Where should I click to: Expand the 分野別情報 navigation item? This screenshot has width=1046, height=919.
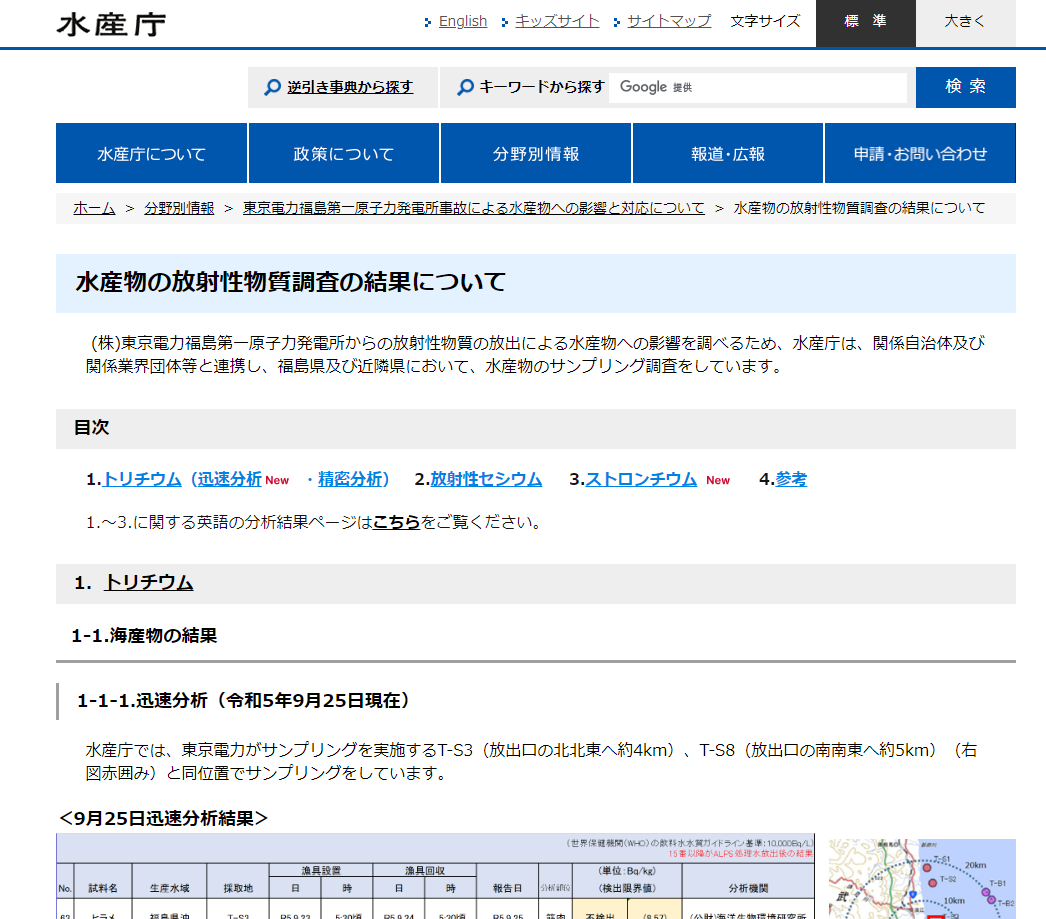click(535, 154)
